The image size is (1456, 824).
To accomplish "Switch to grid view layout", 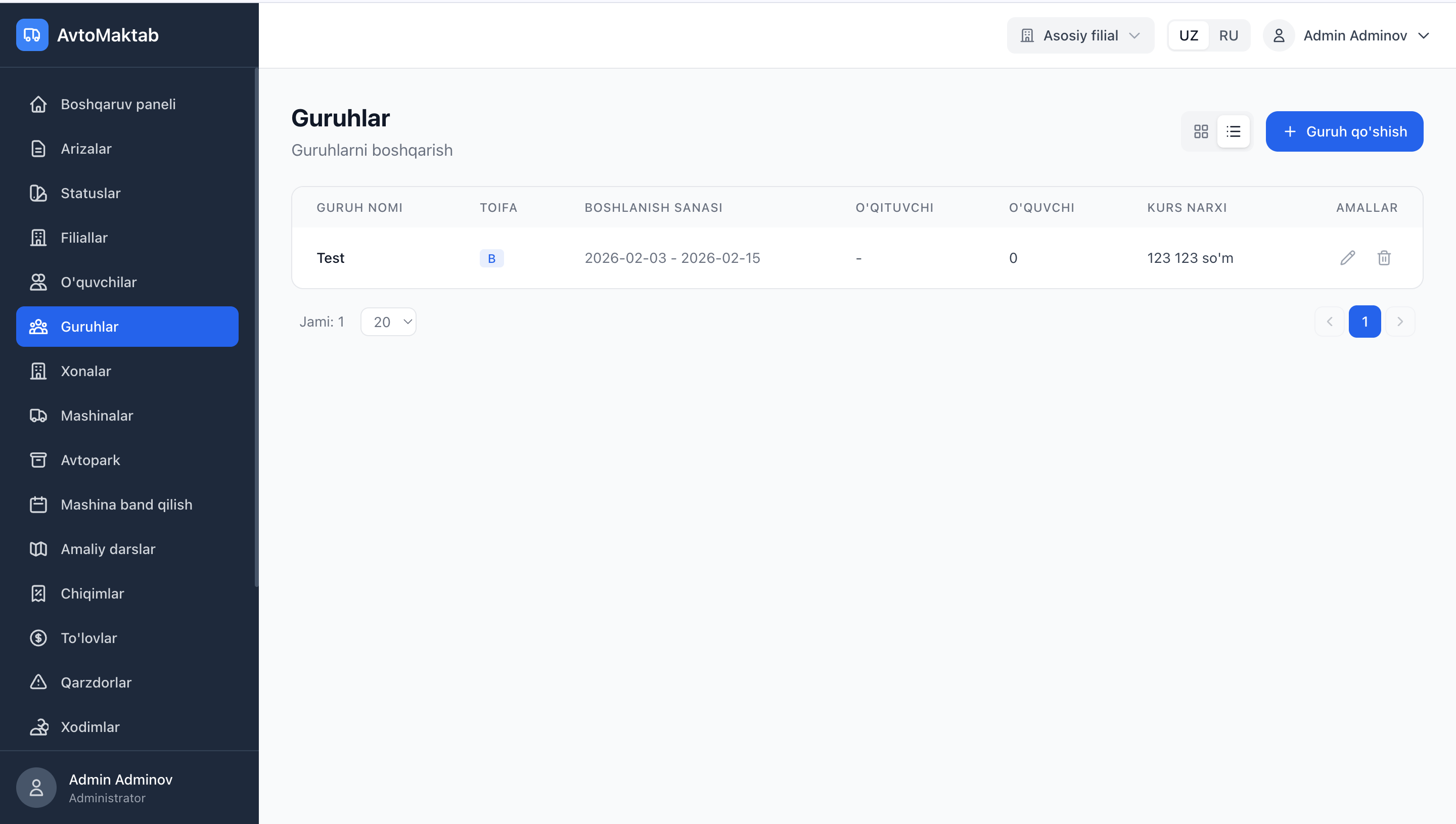I will [x=1201, y=131].
